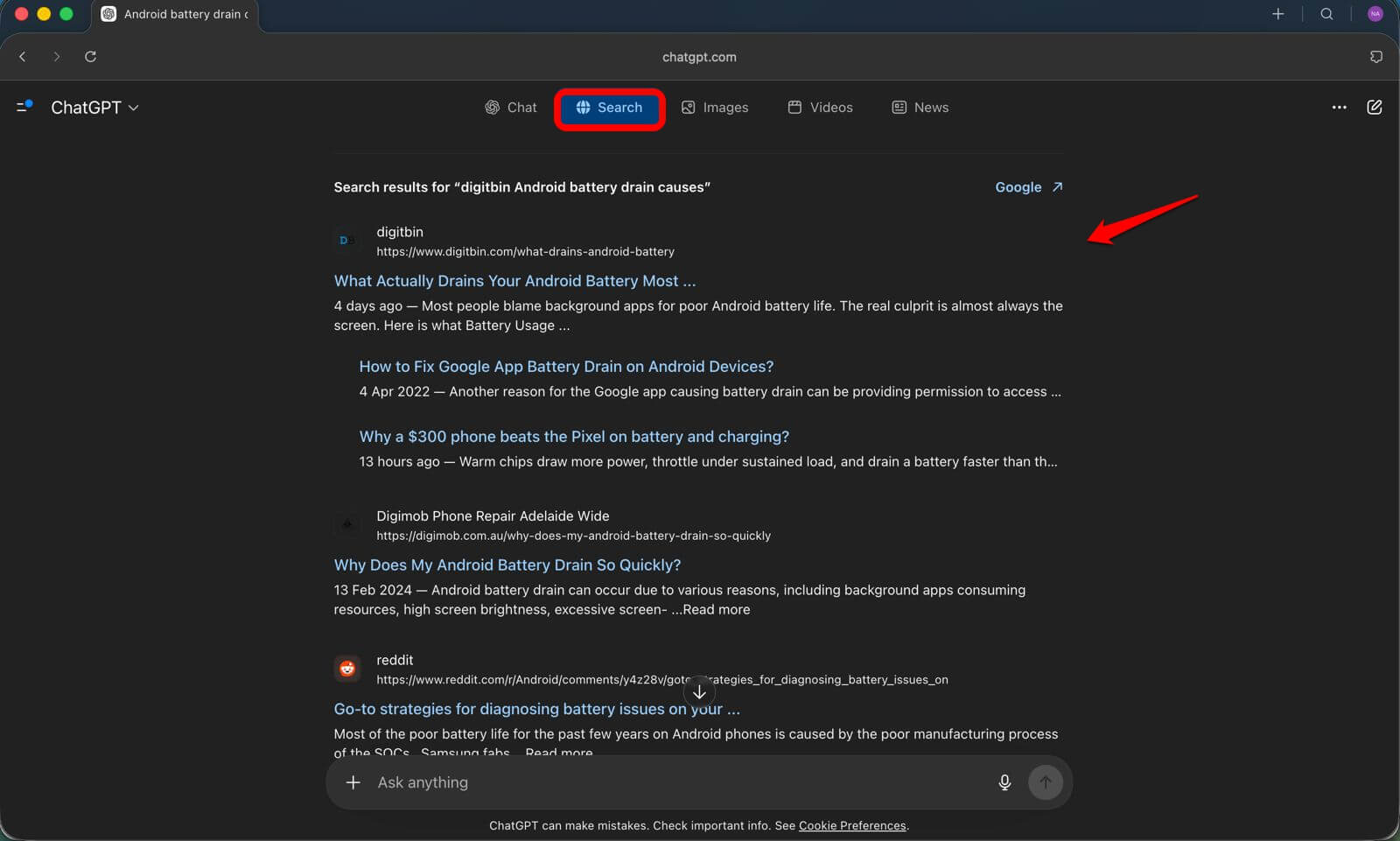The height and width of the screenshot is (841, 1400).
Task: Open "What Actually Drains Your Android Battery Most"
Action: [514, 281]
